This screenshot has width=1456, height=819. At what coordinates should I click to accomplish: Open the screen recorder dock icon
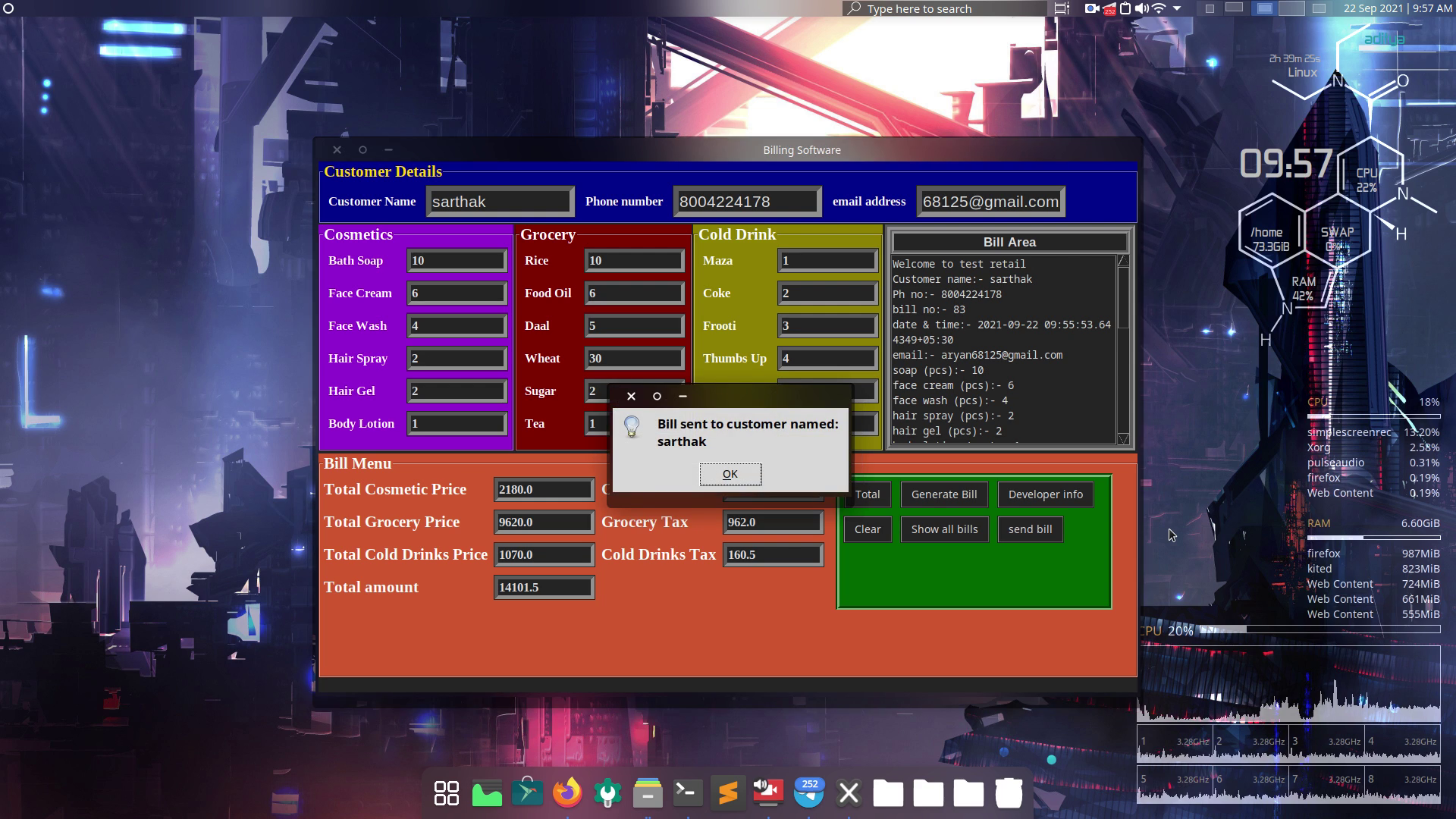(x=768, y=792)
